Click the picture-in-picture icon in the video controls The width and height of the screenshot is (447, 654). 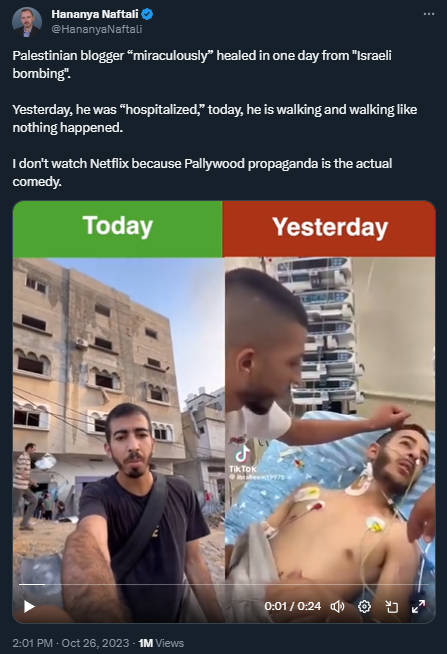(391, 606)
